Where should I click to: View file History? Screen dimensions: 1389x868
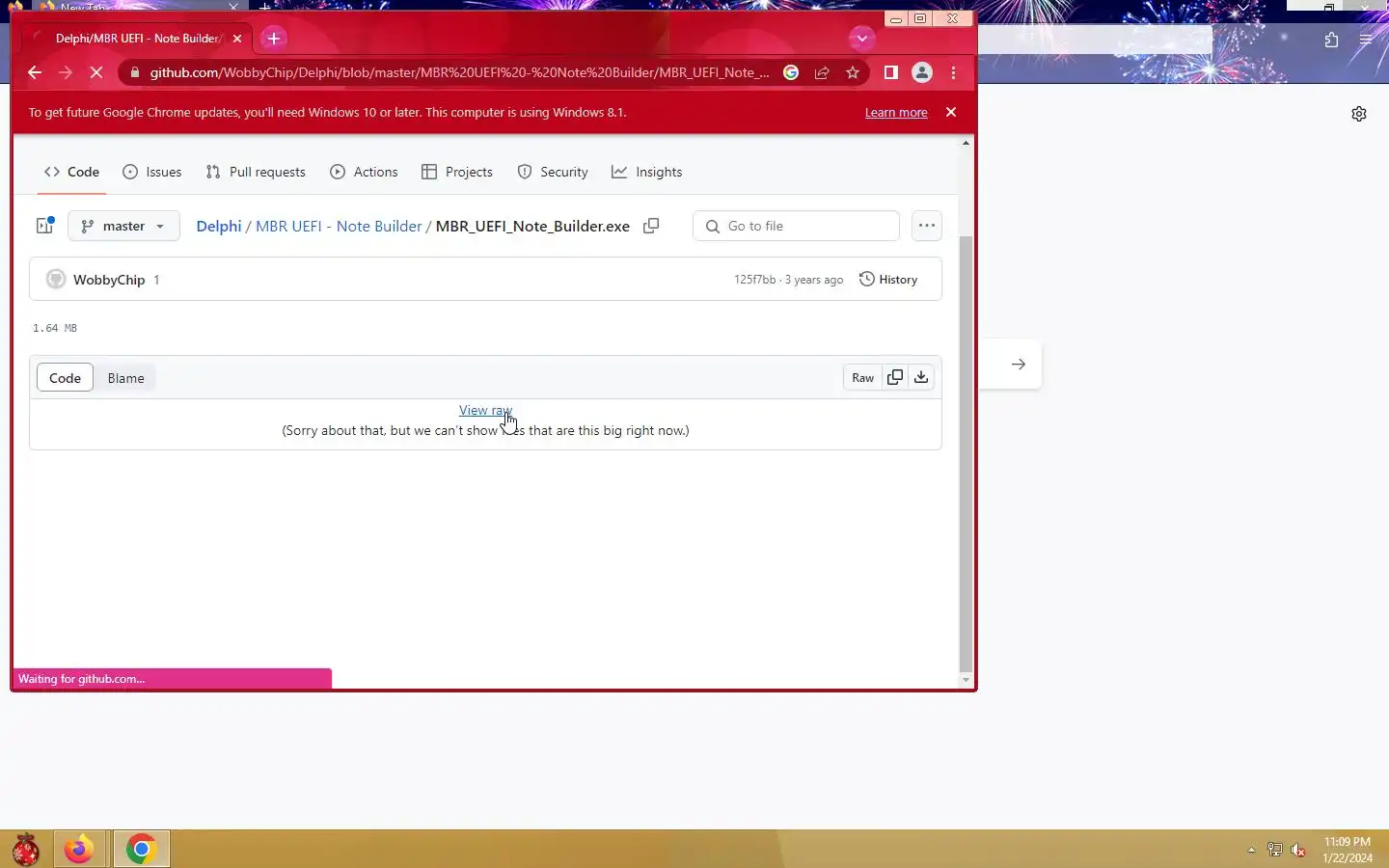coord(888,280)
